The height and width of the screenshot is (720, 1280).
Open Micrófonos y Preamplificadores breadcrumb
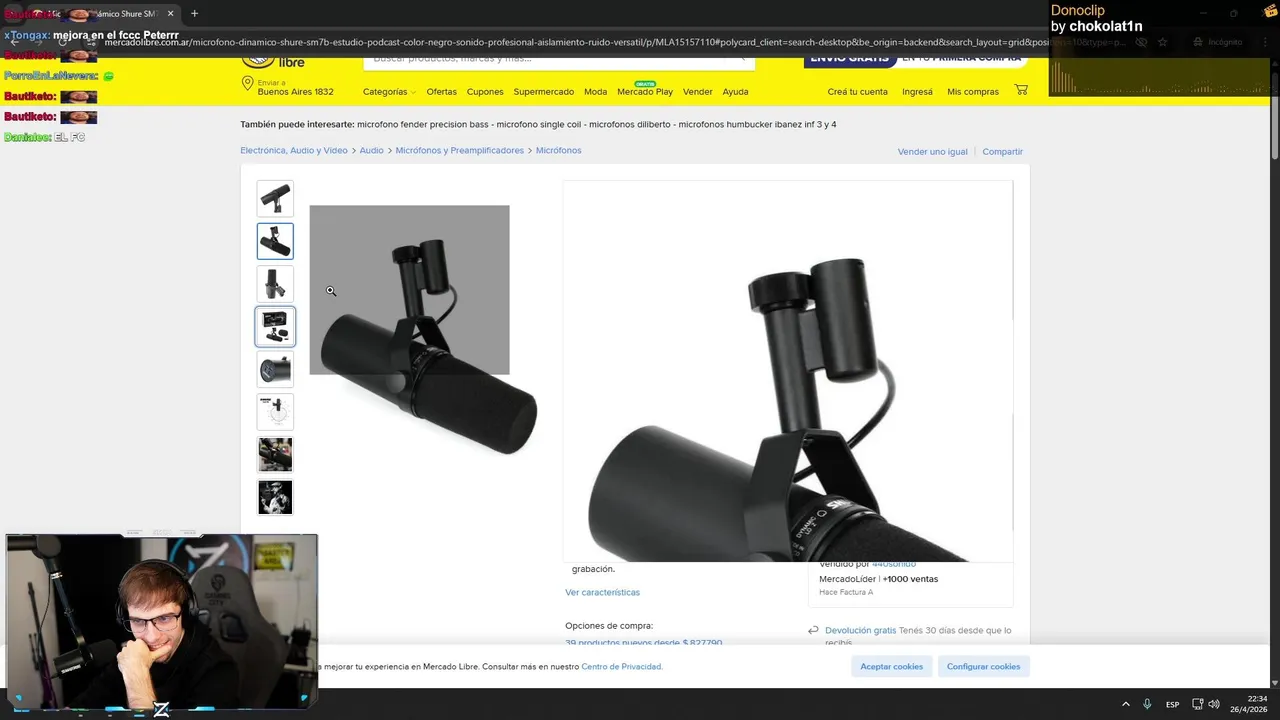click(x=459, y=150)
